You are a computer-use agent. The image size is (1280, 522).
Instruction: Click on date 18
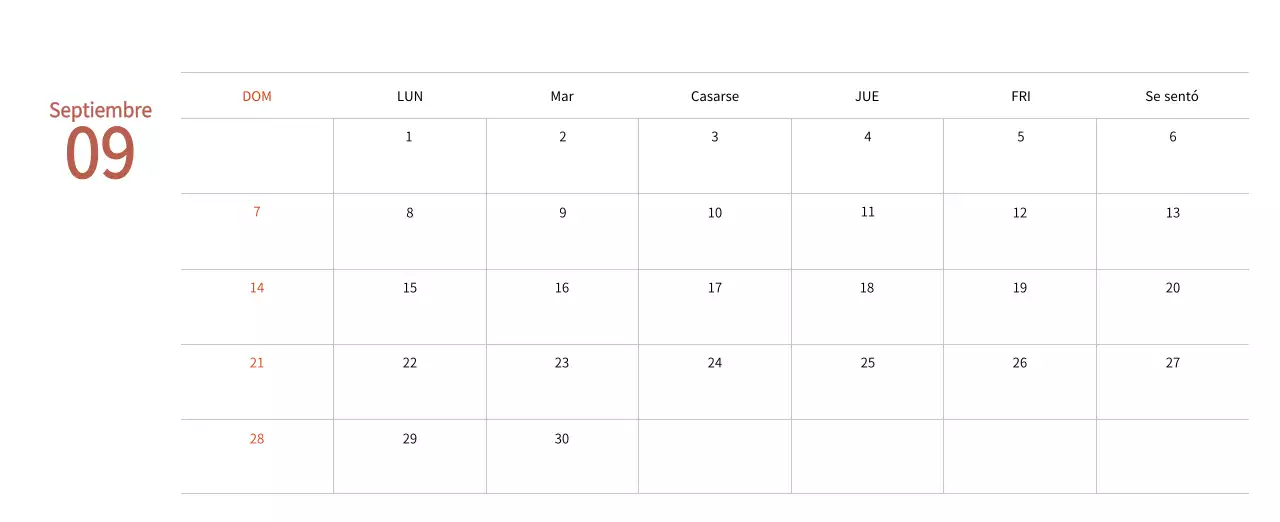867,288
